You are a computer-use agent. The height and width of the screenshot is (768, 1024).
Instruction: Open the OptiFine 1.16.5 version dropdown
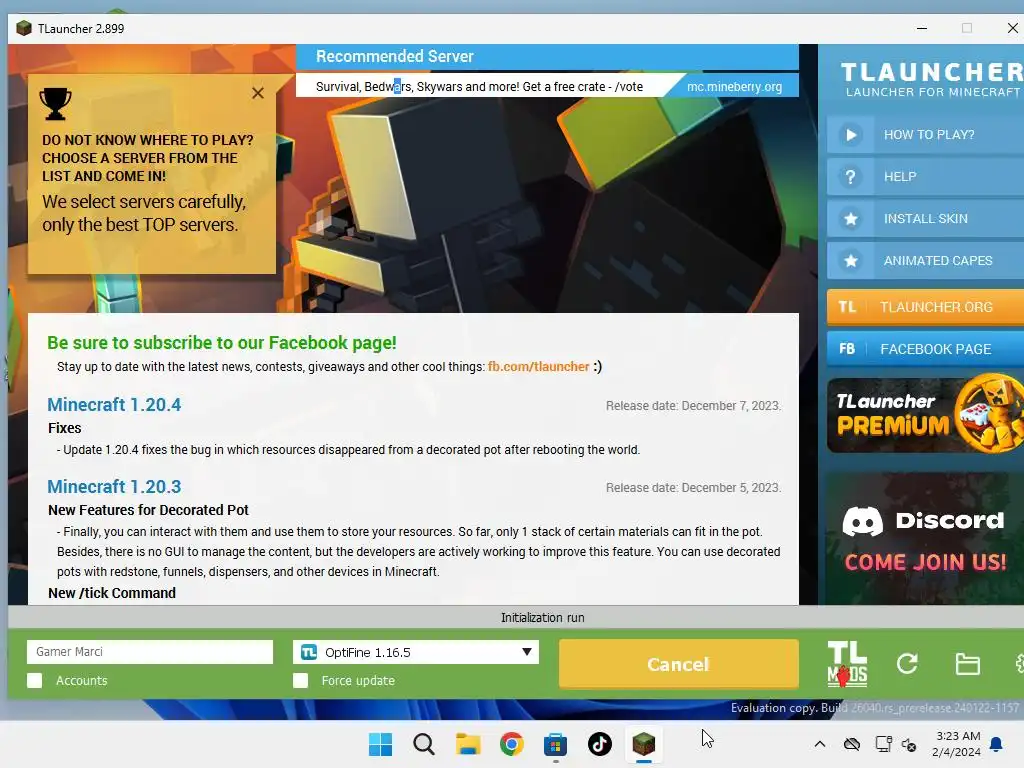point(416,652)
